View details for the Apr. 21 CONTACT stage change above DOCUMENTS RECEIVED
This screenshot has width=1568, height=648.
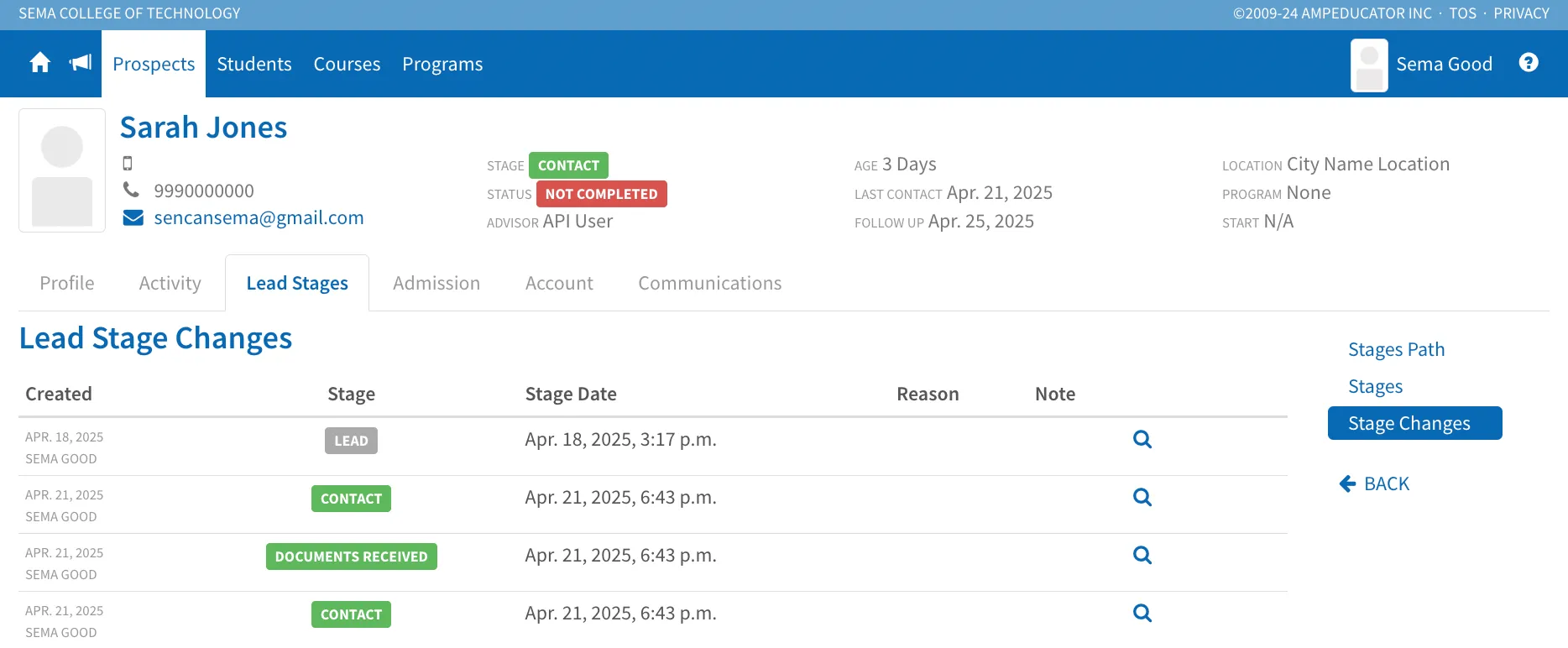1142,497
